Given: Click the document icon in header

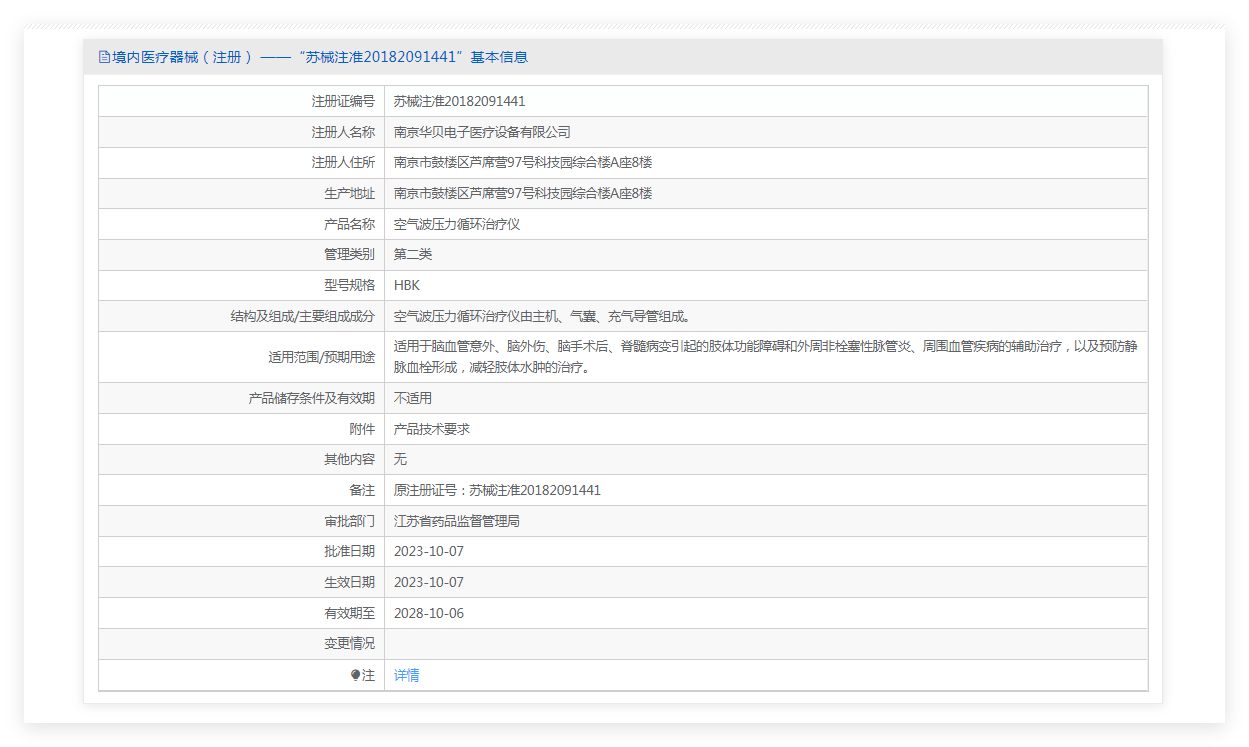Looking at the screenshot, I should pos(104,57).
